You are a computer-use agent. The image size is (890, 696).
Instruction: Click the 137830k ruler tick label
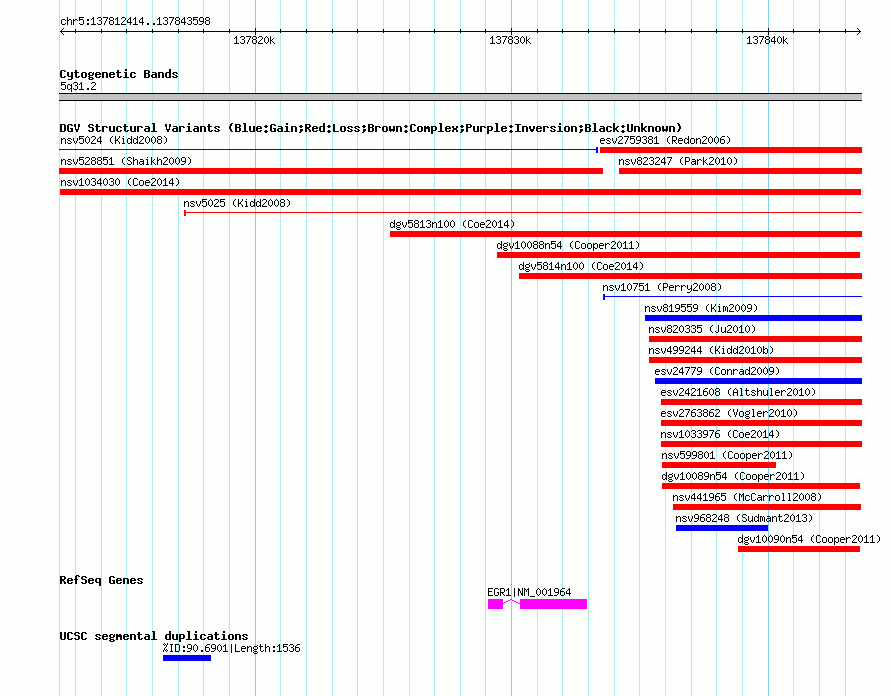pos(510,40)
